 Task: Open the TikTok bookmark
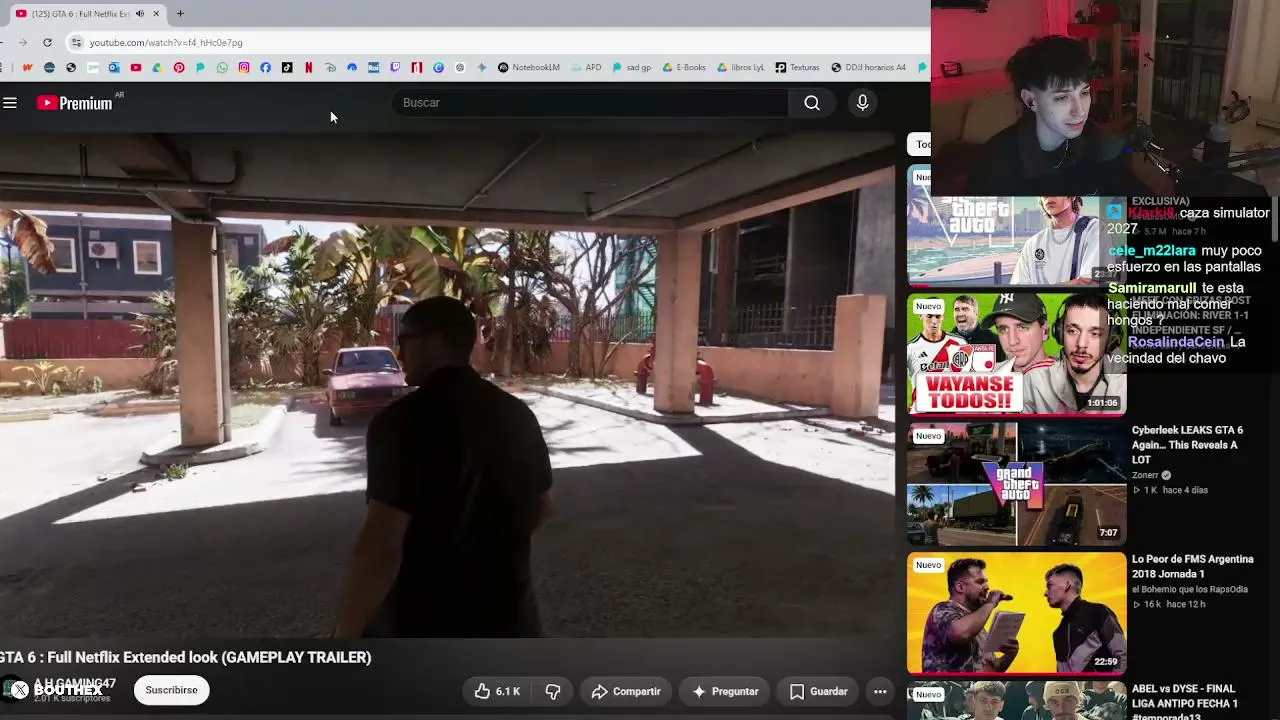(x=287, y=67)
